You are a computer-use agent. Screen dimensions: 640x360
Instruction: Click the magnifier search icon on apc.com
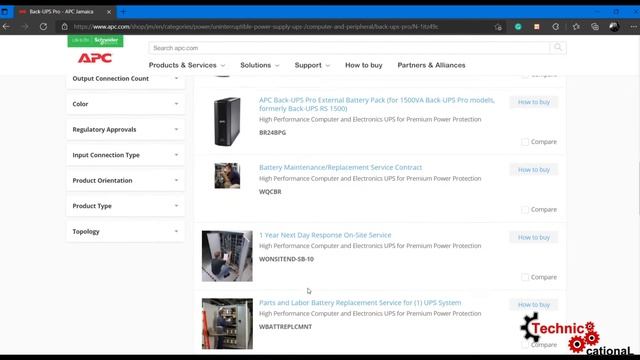coord(558,48)
